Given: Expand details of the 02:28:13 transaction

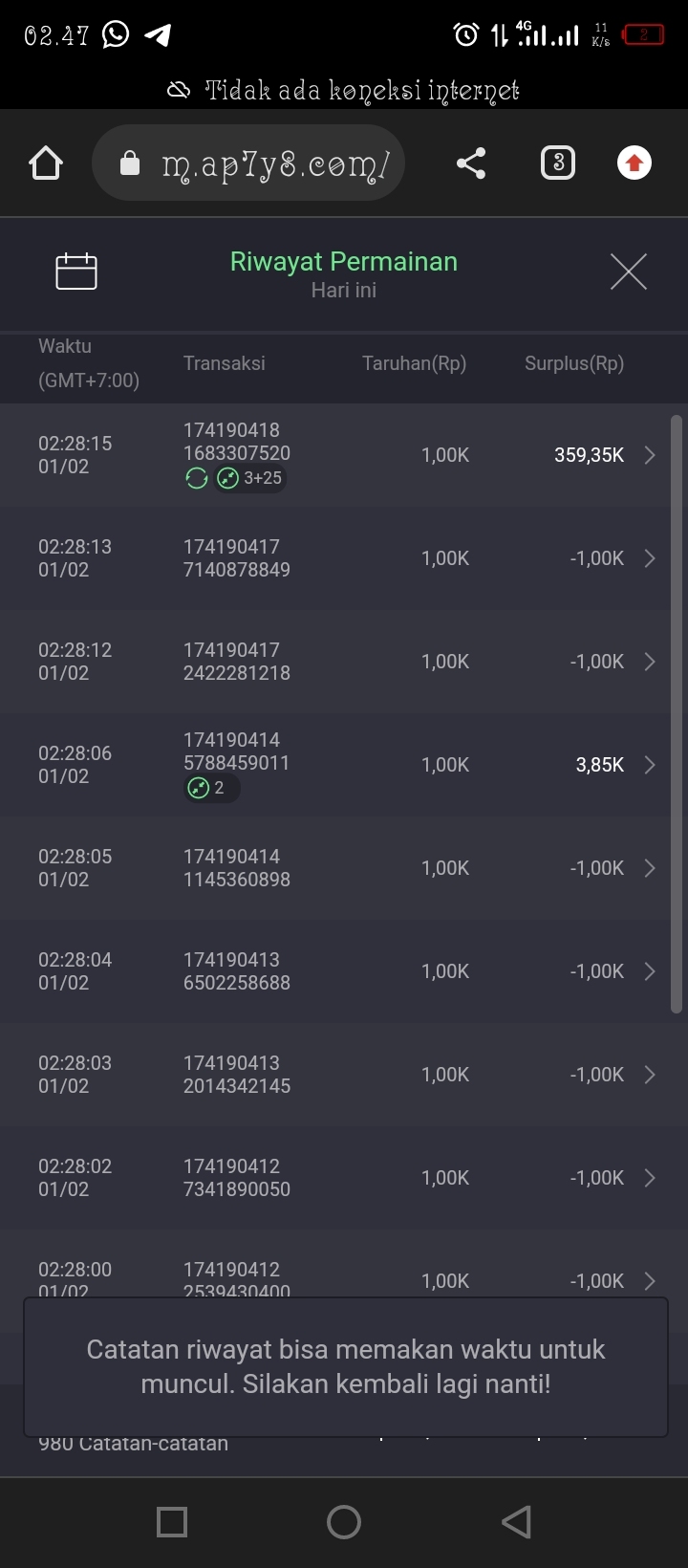Looking at the screenshot, I should tap(650, 558).
